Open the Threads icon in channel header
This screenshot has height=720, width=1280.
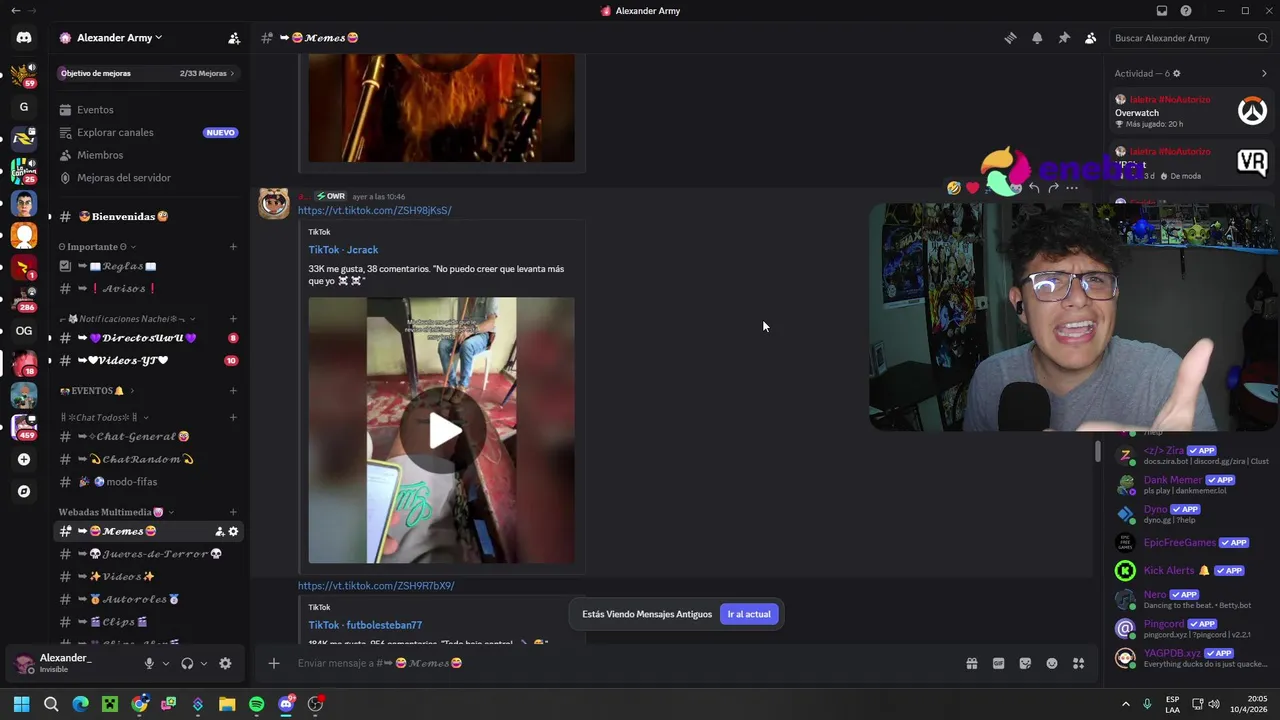point(1010,38)
